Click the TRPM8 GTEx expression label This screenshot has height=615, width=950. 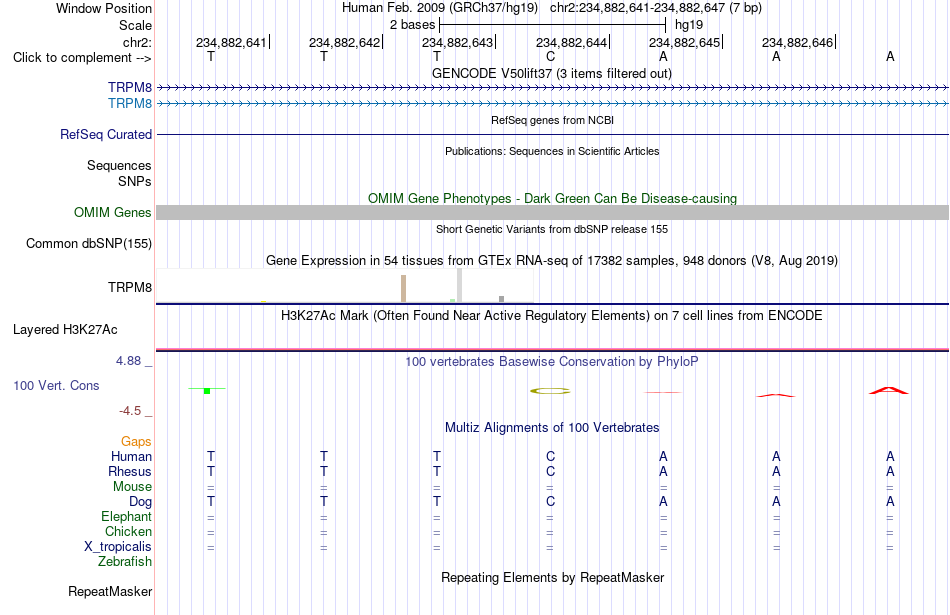click(130, 288)
